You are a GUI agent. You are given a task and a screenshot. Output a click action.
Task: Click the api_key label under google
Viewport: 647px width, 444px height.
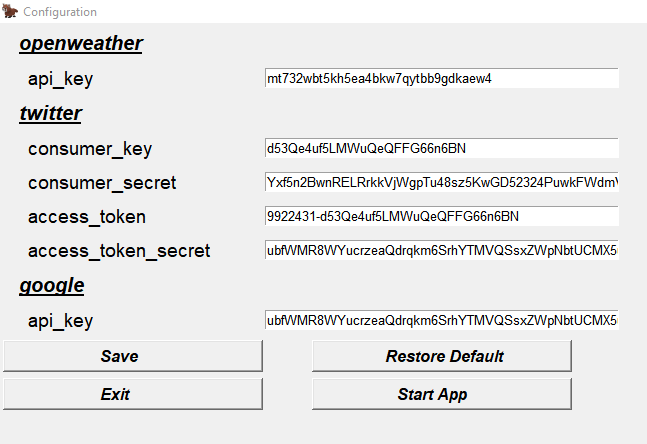click(60, 321)
